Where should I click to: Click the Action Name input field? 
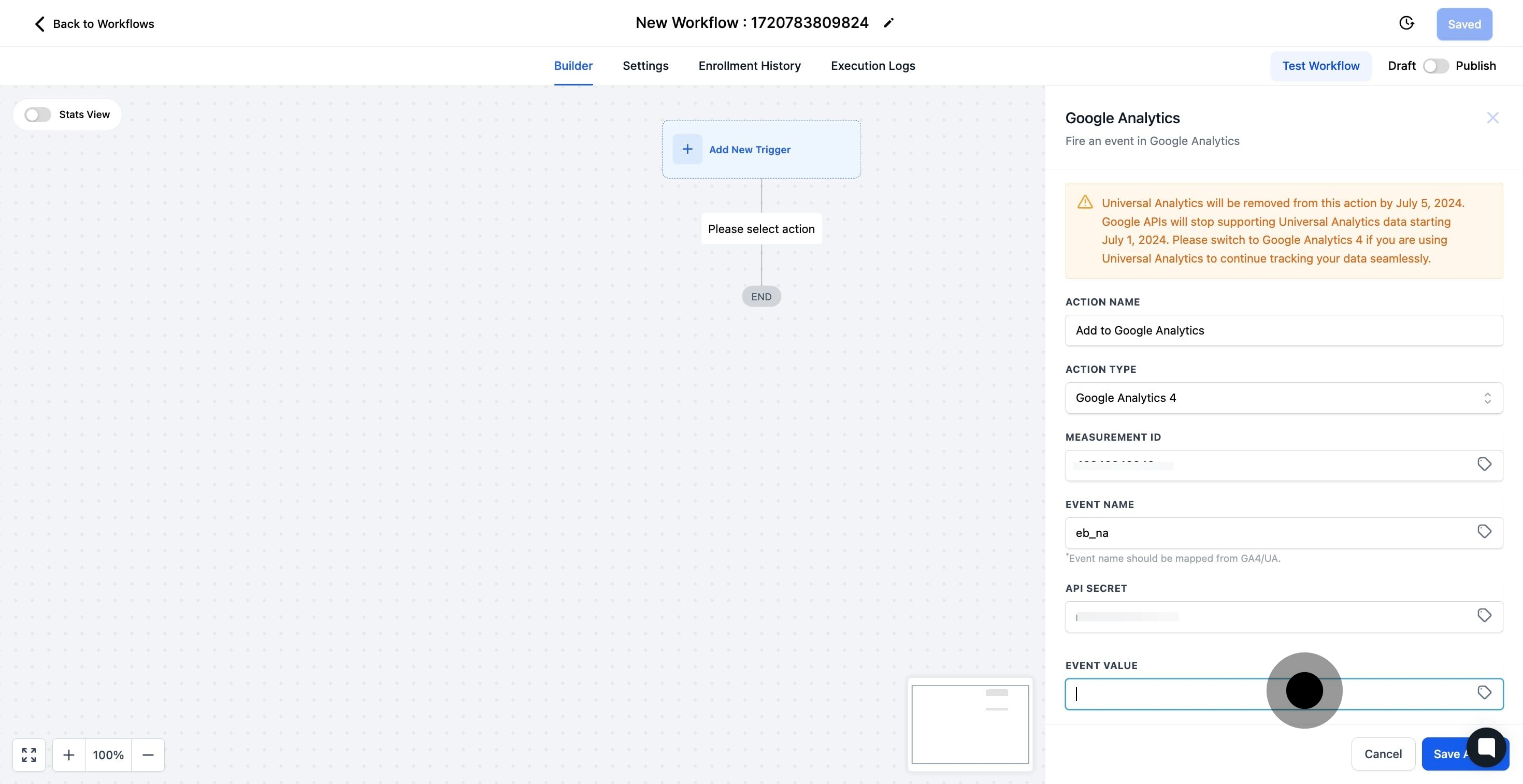click(x=1284, y=330)
